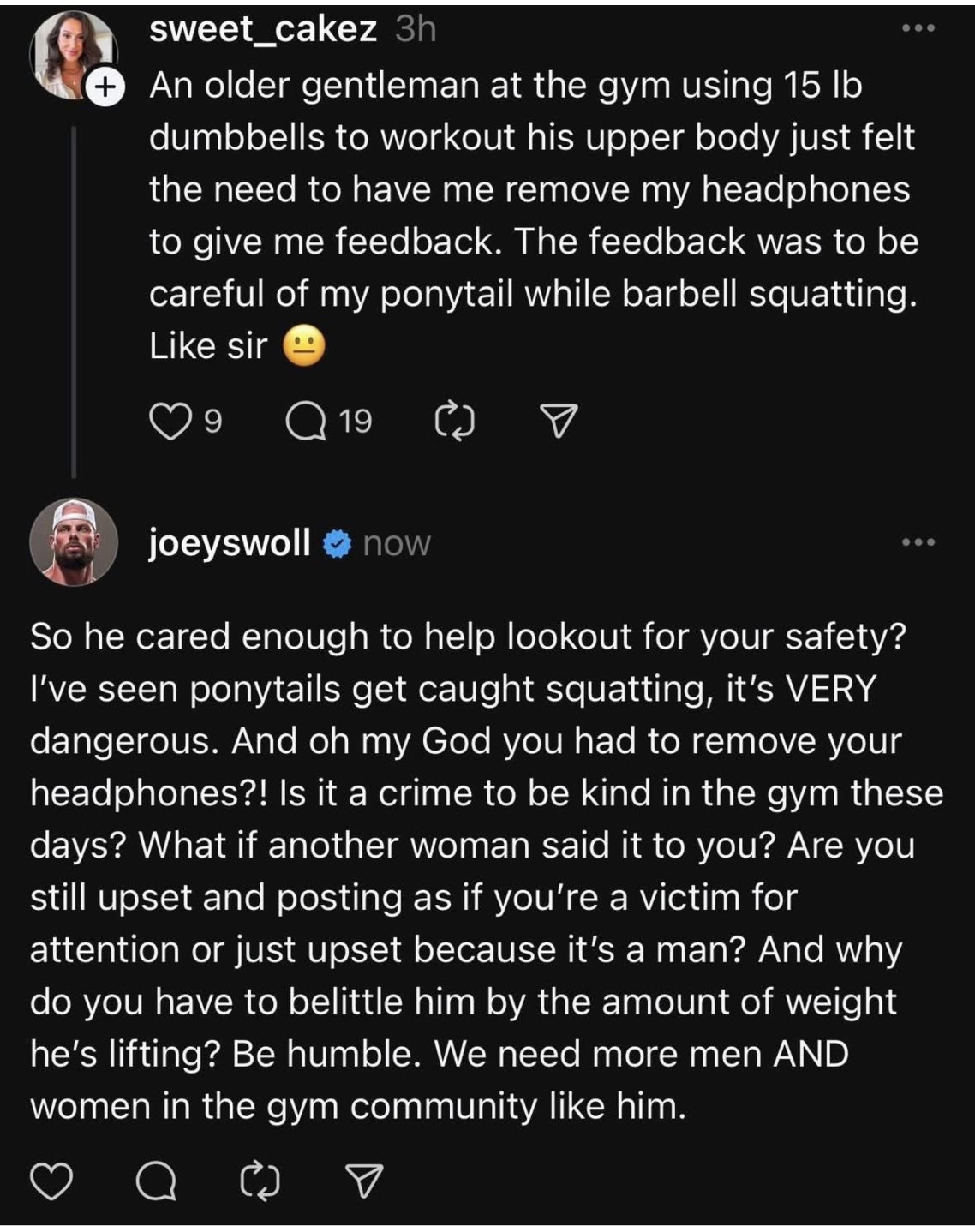975x1232 pixels.
Task: Share sweet_cakez's post via send icon
Action: (x=559, y=422)
